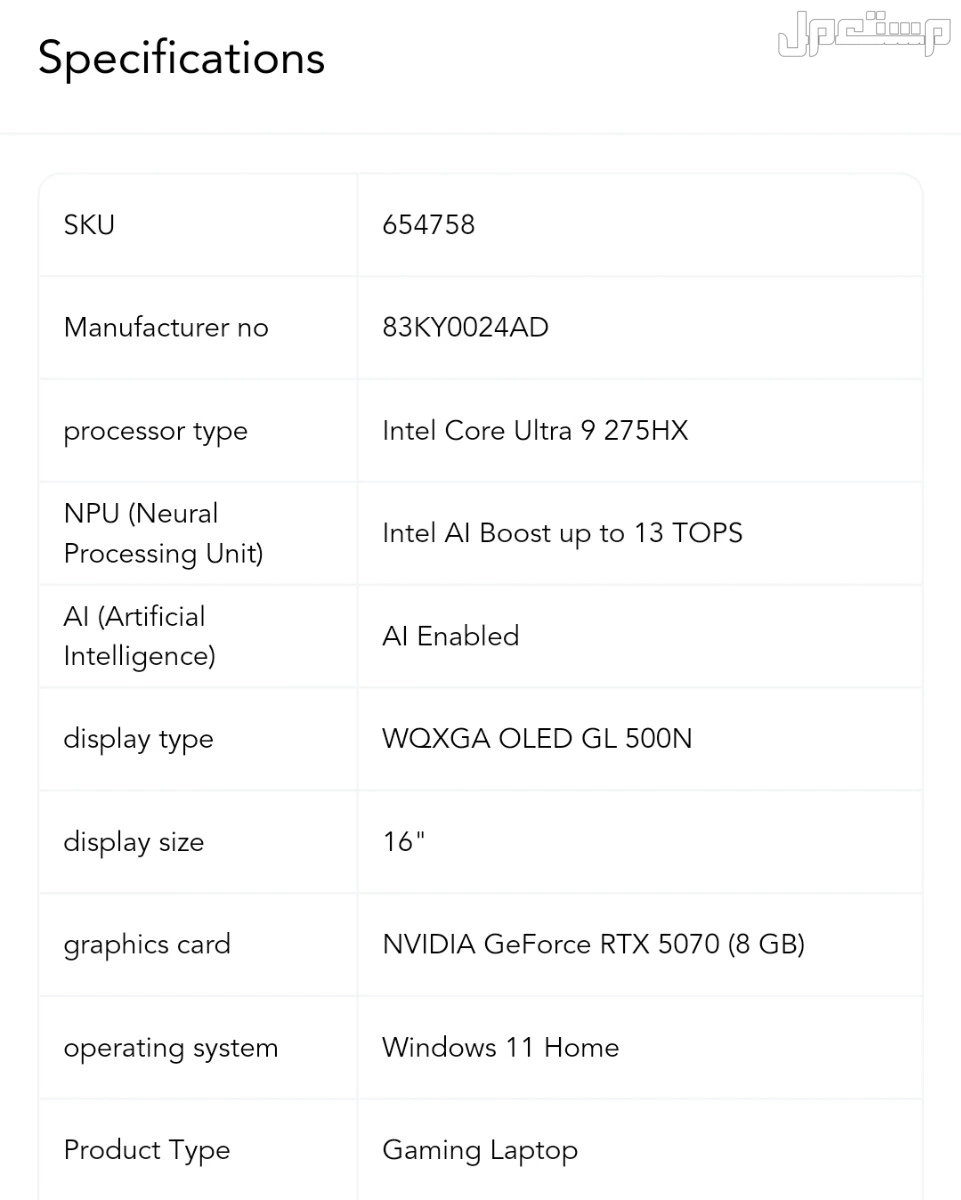Click the Specifications heading
This screenshot has height=1200, width=961.
181,58
